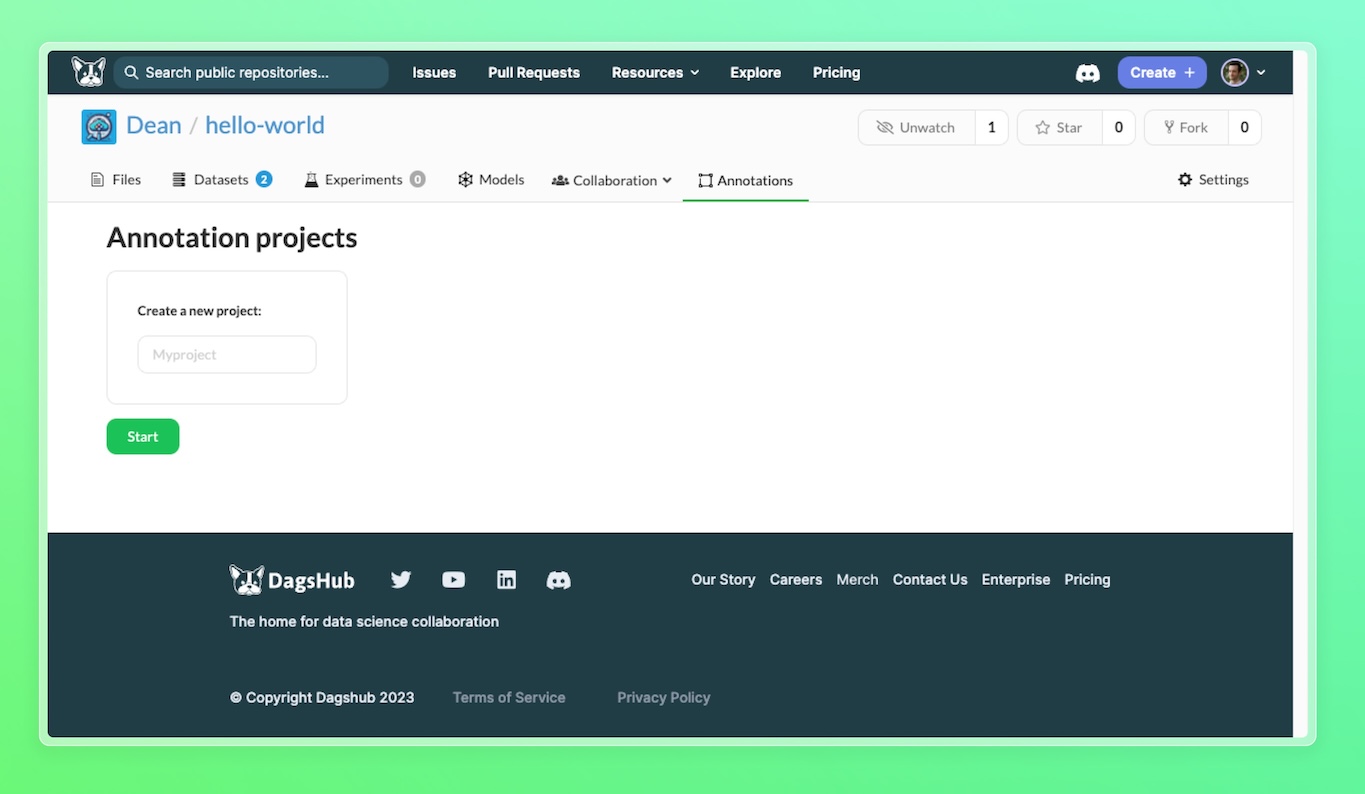Star the hello-world repository

pos(1059,128)
